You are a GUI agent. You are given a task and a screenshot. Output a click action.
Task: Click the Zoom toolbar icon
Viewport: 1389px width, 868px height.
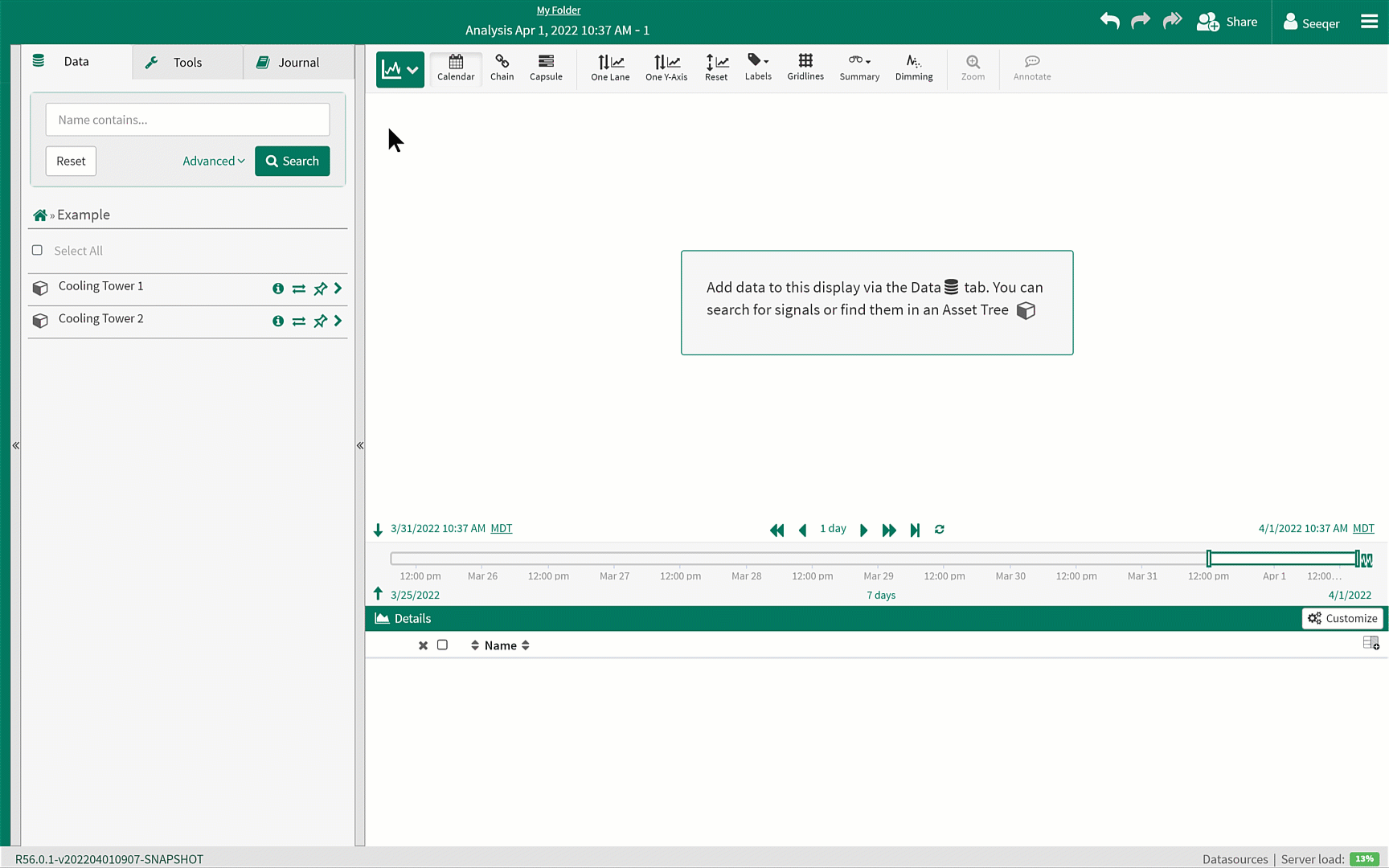coord(973,68)
